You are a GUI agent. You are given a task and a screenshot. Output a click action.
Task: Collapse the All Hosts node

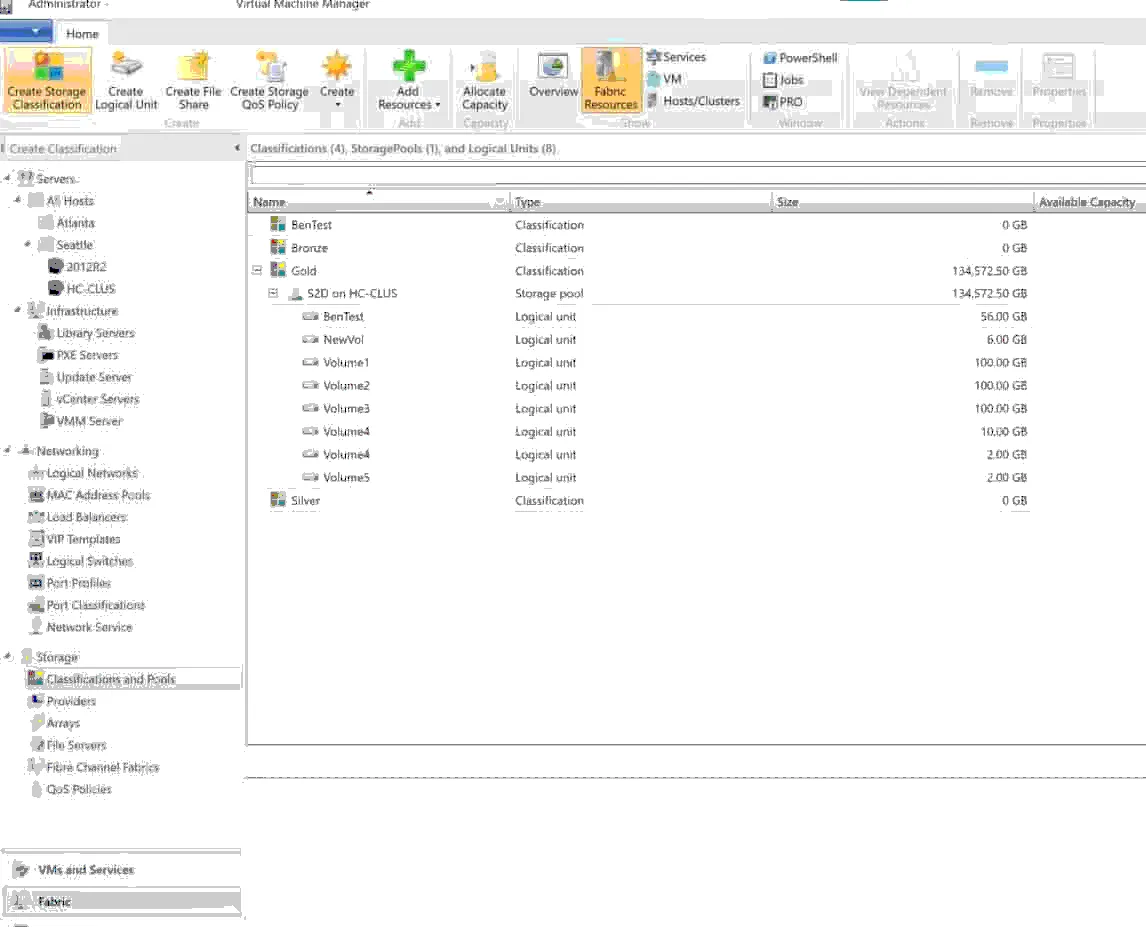click(x=18, y=200)
